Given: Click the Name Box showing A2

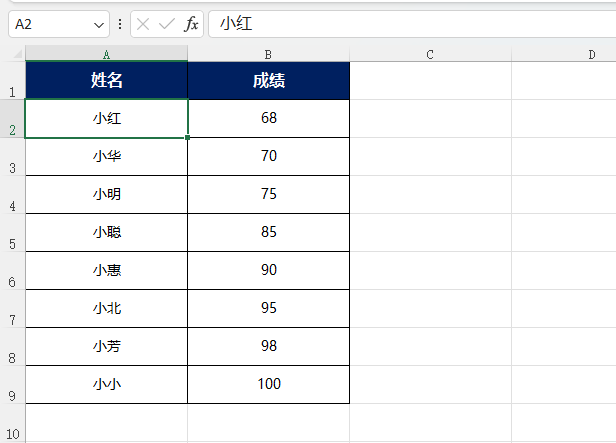Looking at the screenshot, I should (48, 24).
